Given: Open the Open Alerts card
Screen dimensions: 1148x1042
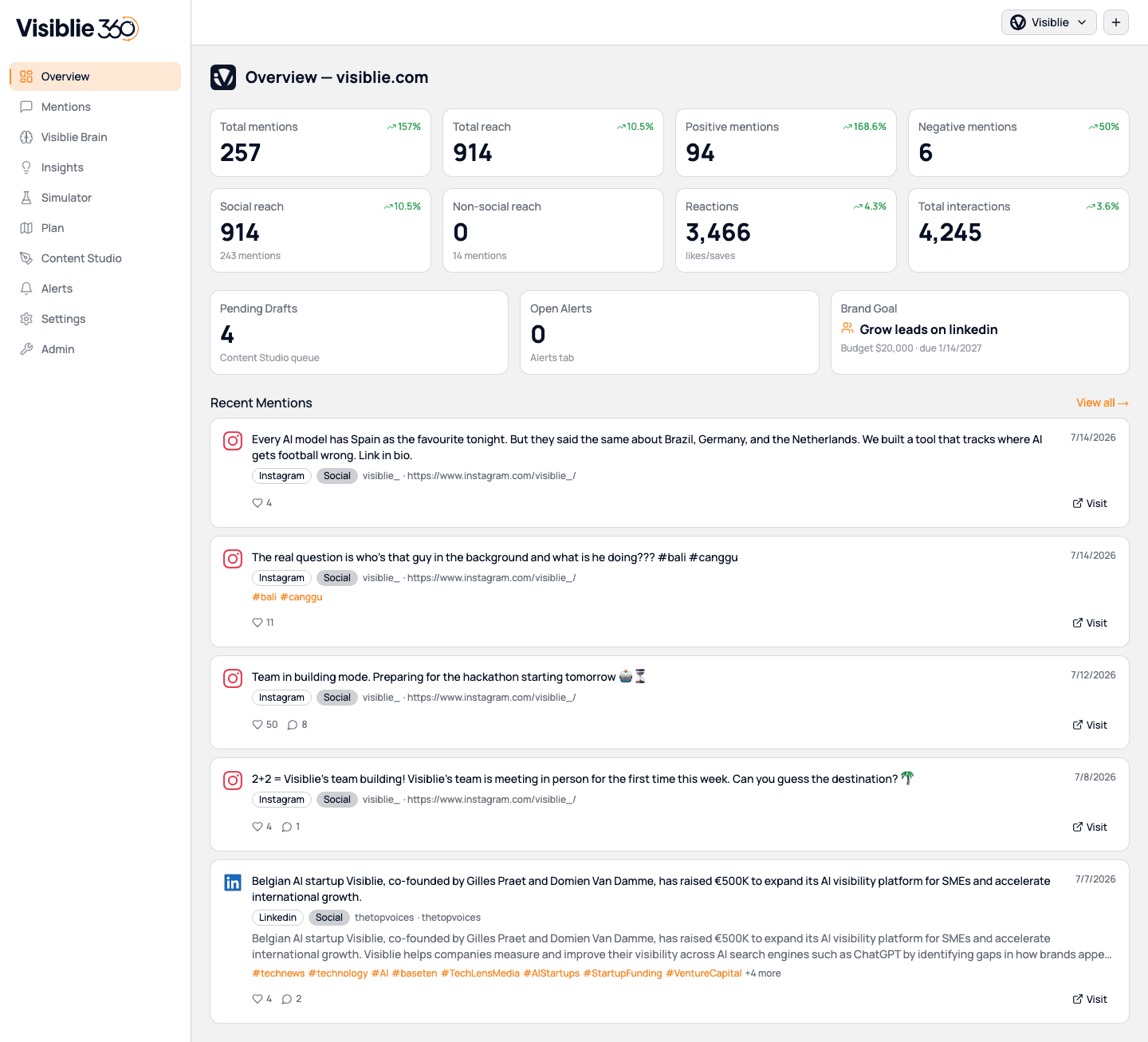Looking at the screenshot, I should 670,332.
